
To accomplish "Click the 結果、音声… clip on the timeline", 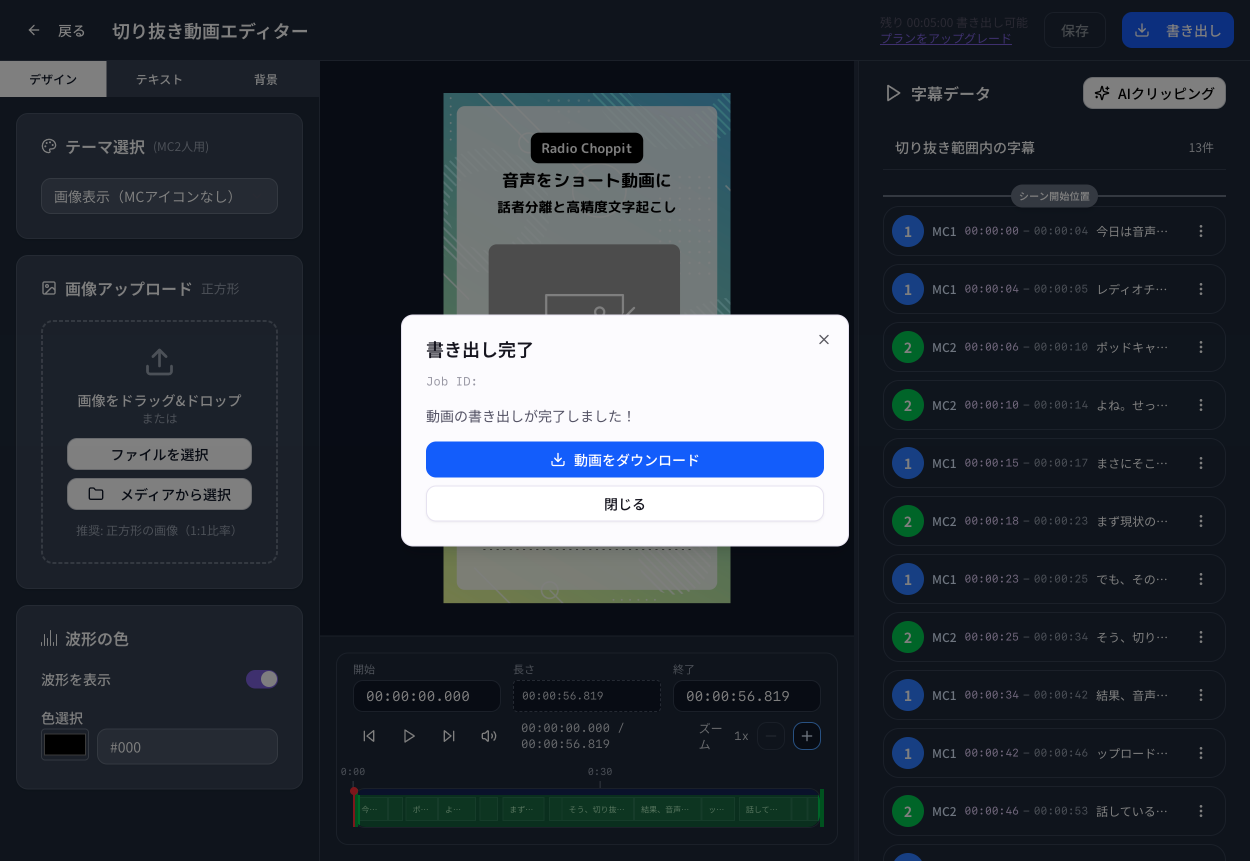I will 667,809.
